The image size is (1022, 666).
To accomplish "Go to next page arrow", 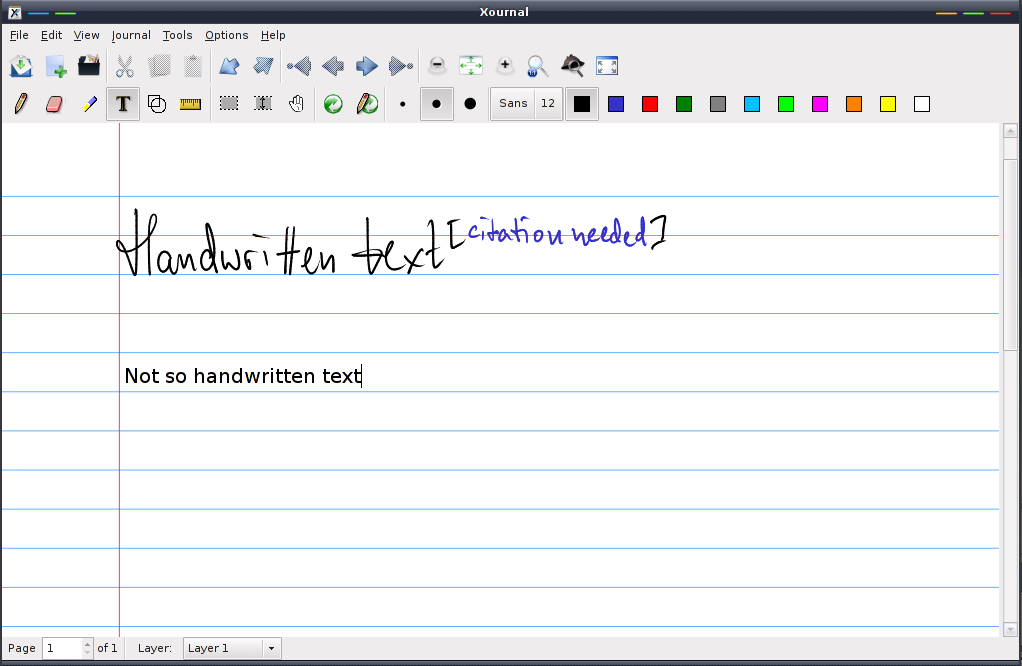I will pyautogui.click(x=367, y=66).
